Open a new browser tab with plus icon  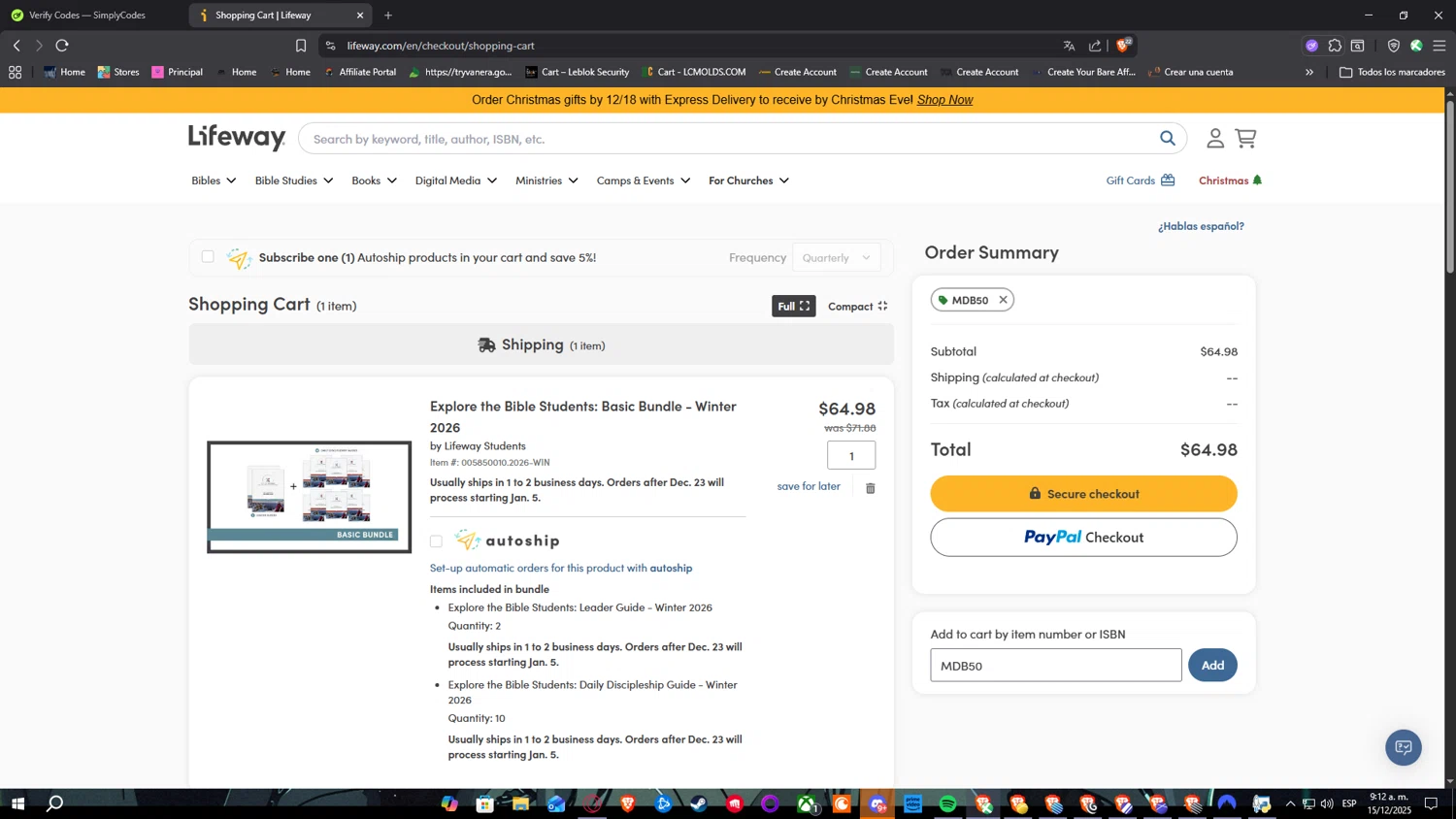[x=388, y=16]
